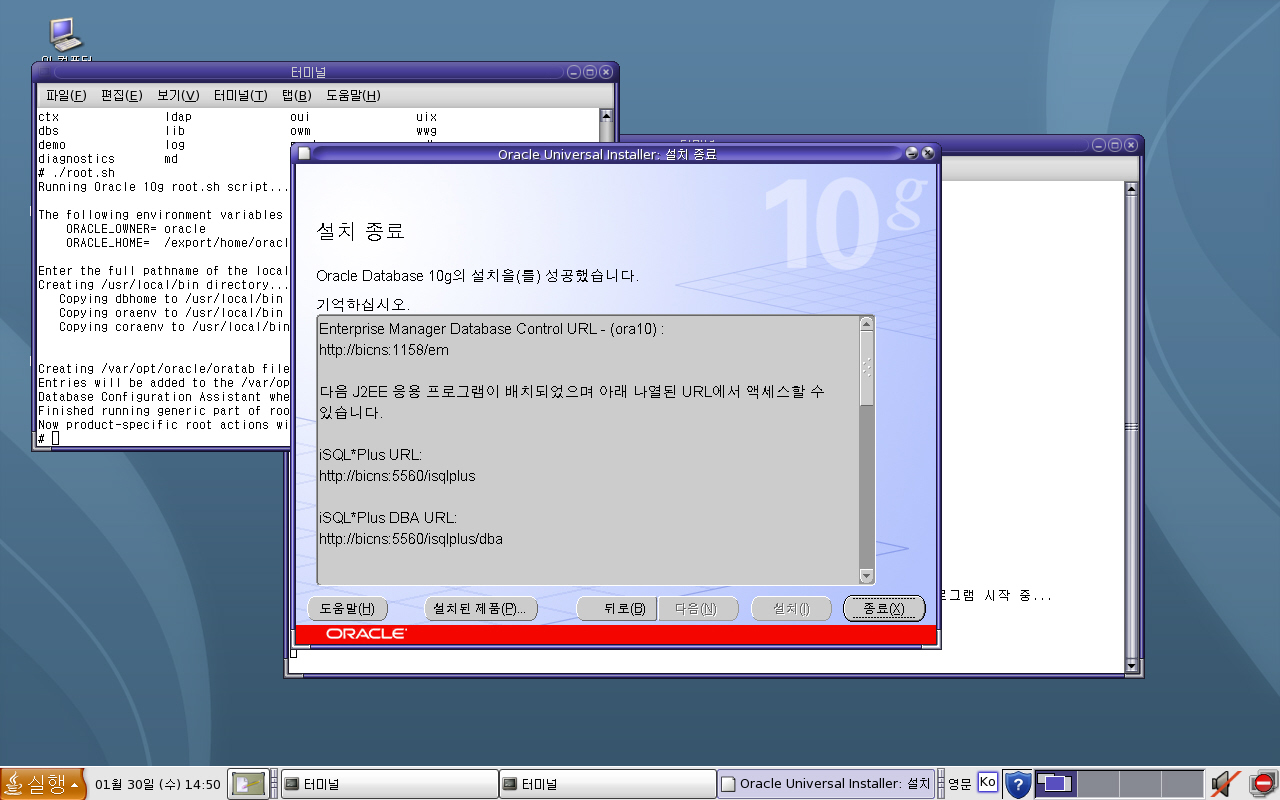The height and width of the screenshot is (800, 1280).
Task: Switch to first 터미널 taskbar button
Action: 388,784
